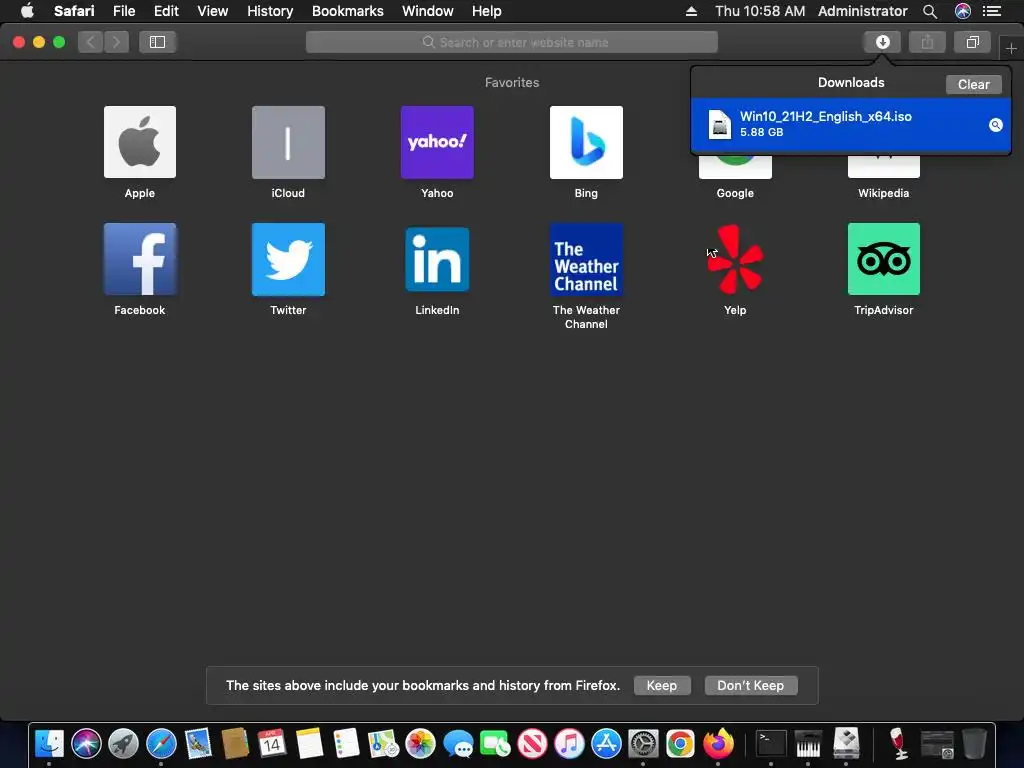
Task: Open Notes from the Dock
Action: click(309, 743)
